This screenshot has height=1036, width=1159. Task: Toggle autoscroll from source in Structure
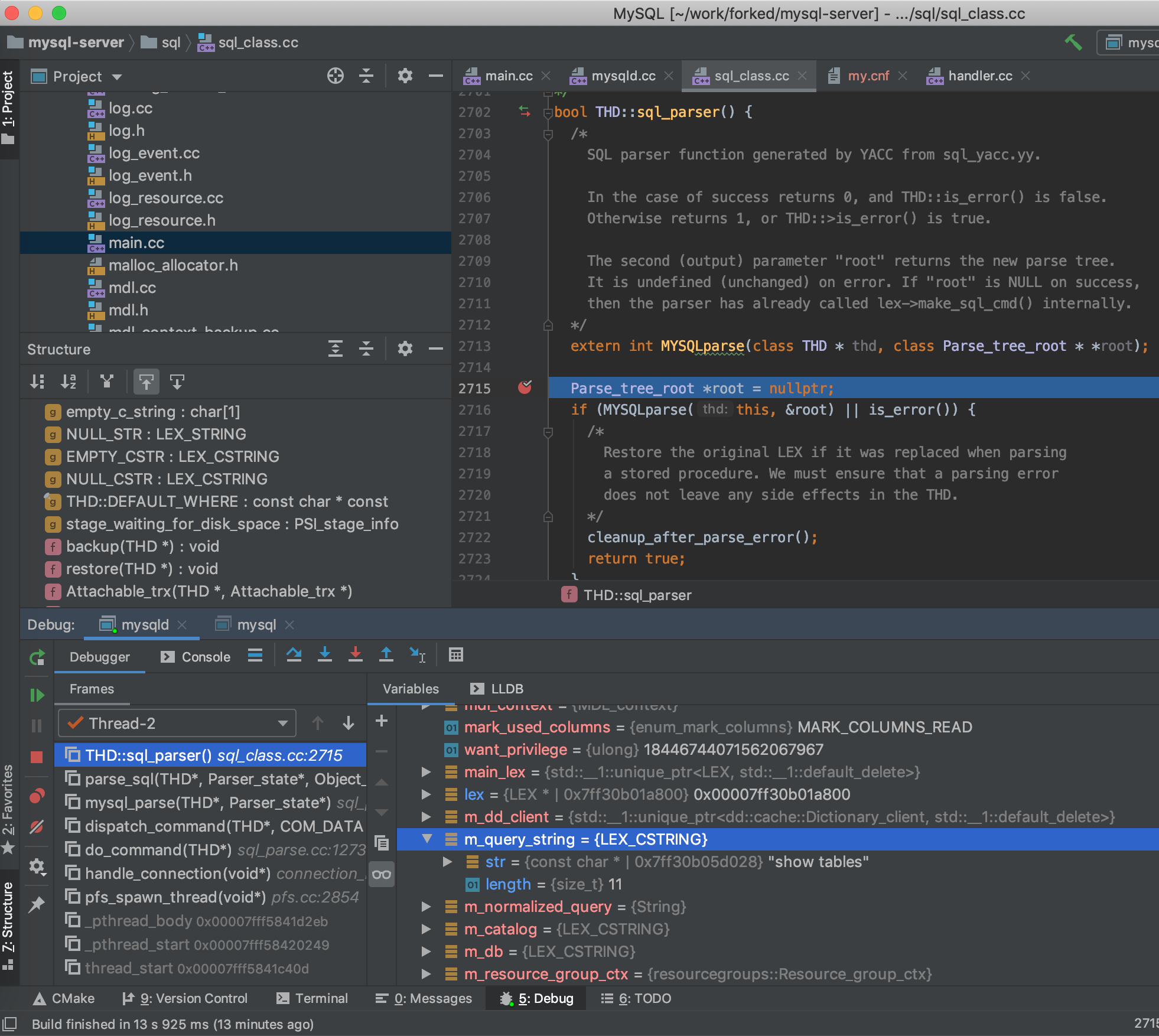177,382
